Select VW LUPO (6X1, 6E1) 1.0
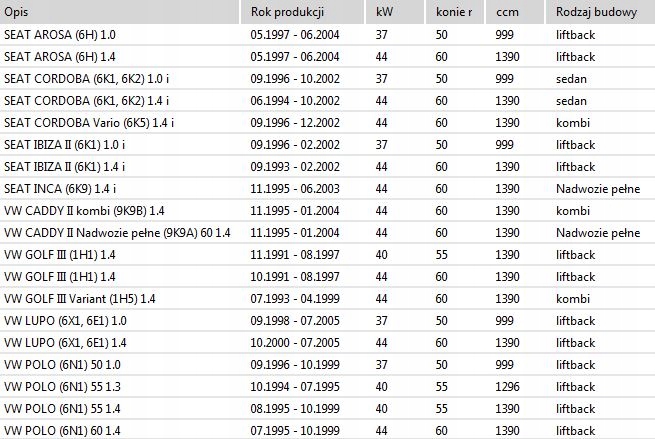The image size is (655, 439). pos(328,321)
